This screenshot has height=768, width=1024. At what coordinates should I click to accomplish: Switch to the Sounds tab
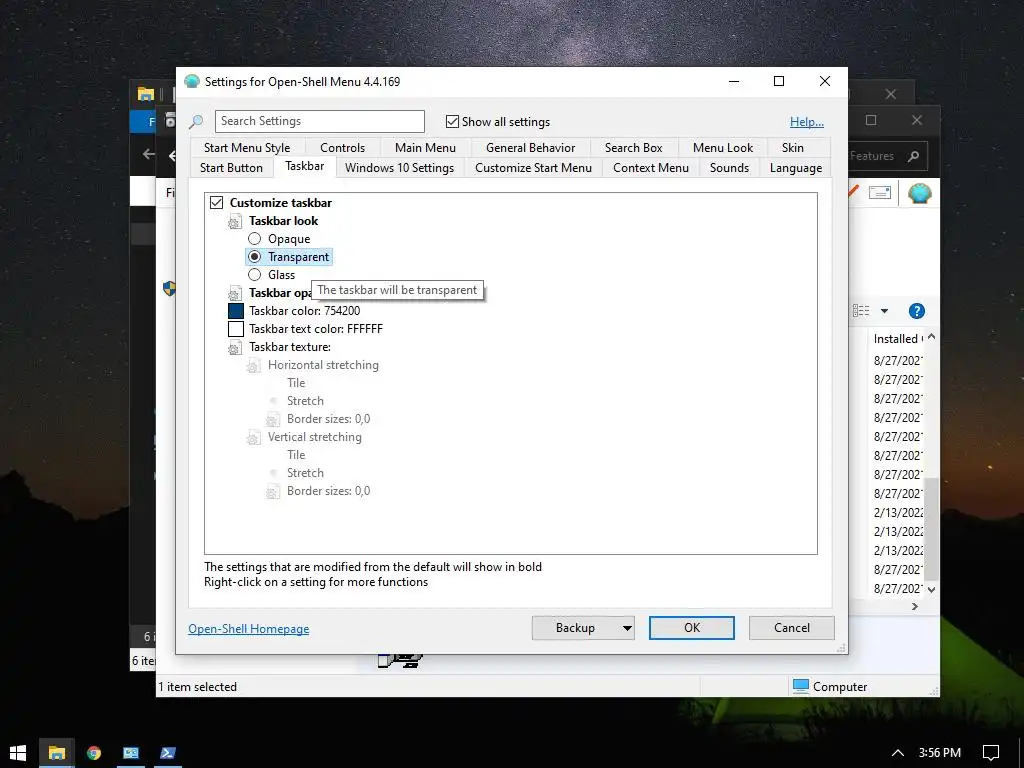[729, 168]
